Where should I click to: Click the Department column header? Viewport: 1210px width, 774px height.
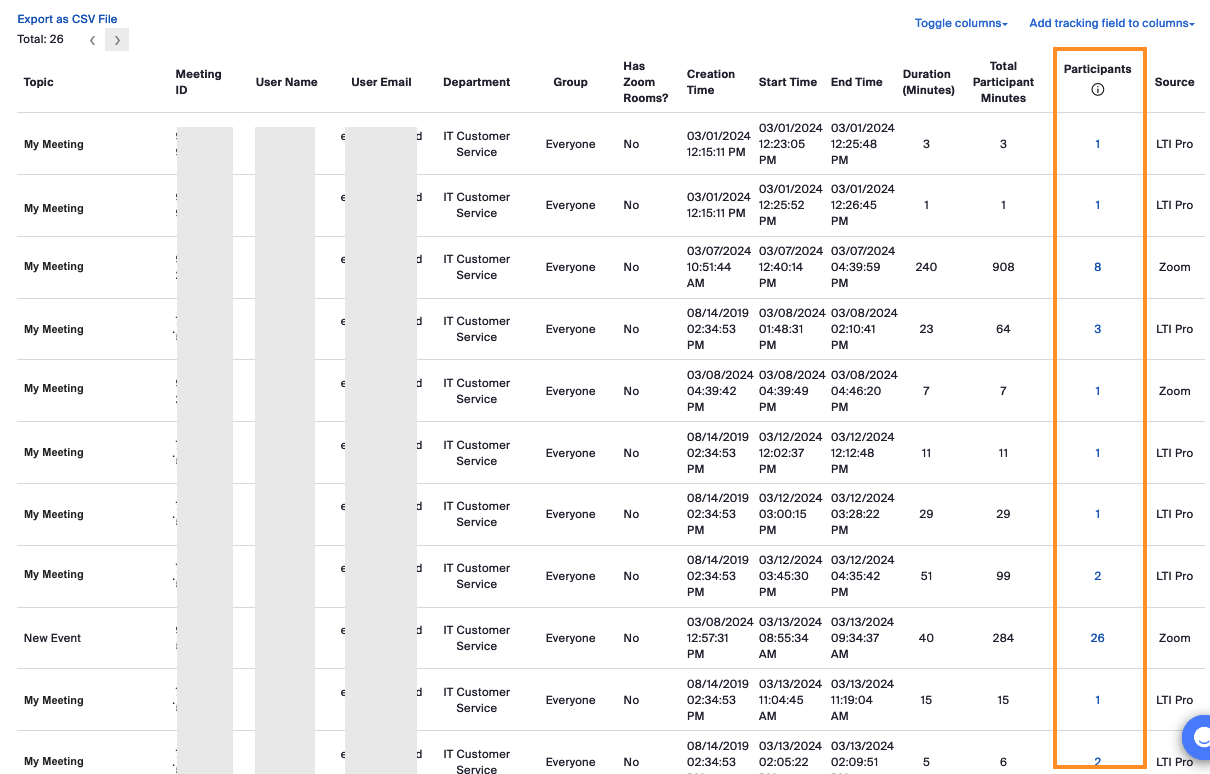[477, 82]
